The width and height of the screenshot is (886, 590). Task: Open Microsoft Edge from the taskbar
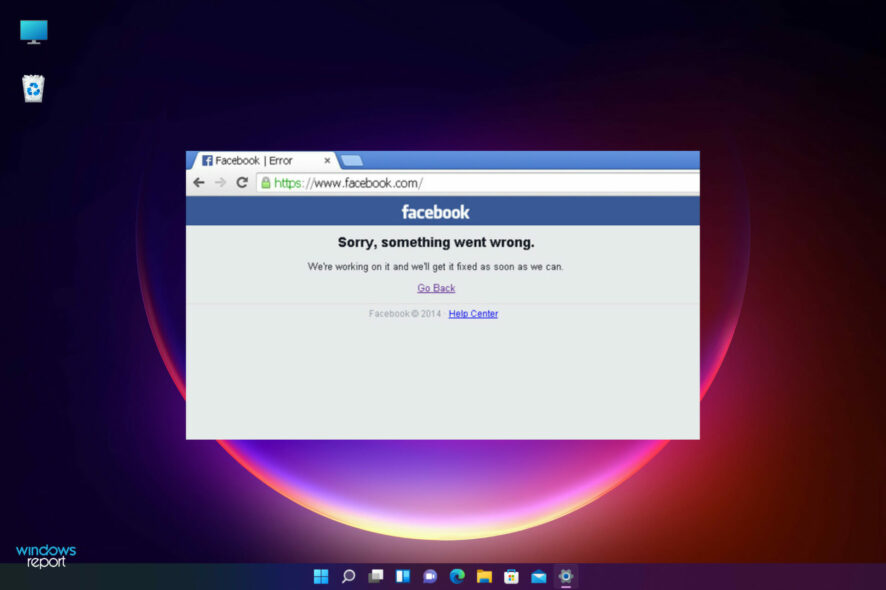click(456, 576)
